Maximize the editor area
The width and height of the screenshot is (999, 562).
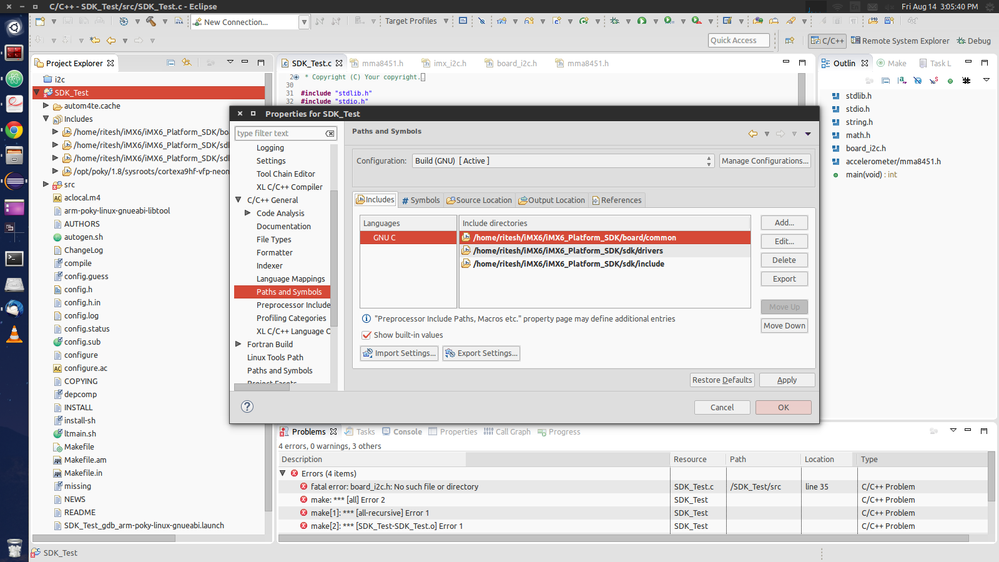pos(802,62)
